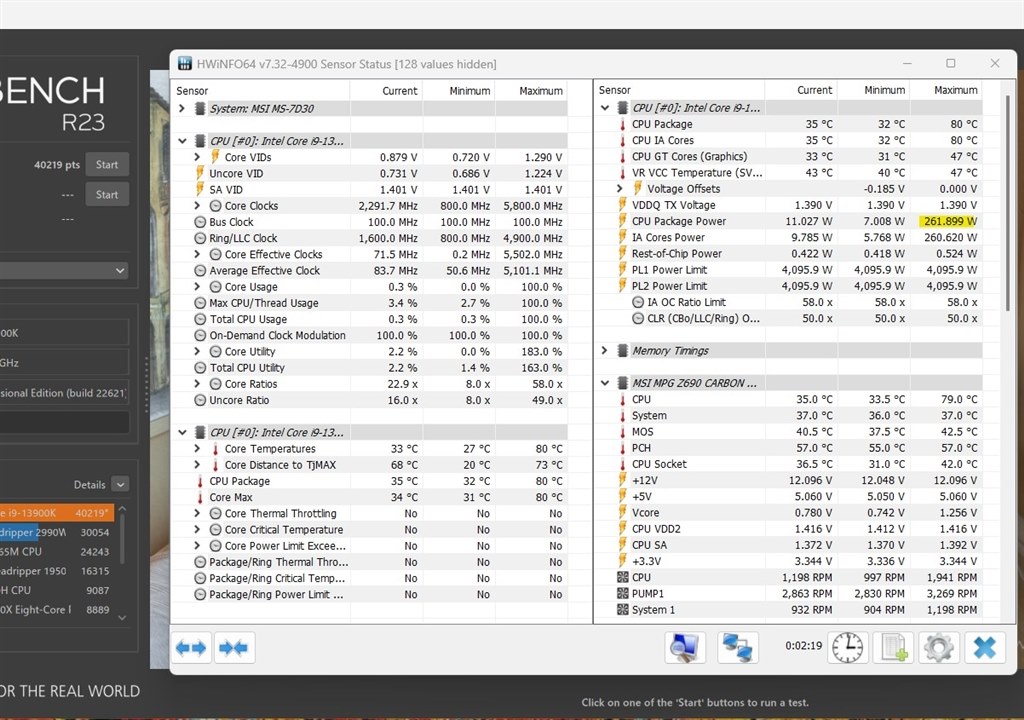Click the Total CPU Usage circle icon
Screen dimensions: 1024x720
pyautogui.click(x=200, y=319)
